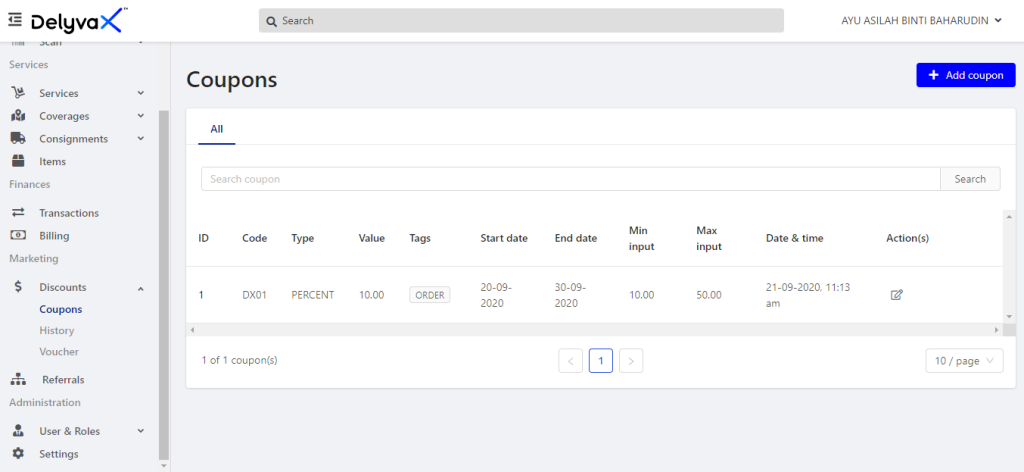
Task: Click the code cell DX01
Action: pos(254,295)
